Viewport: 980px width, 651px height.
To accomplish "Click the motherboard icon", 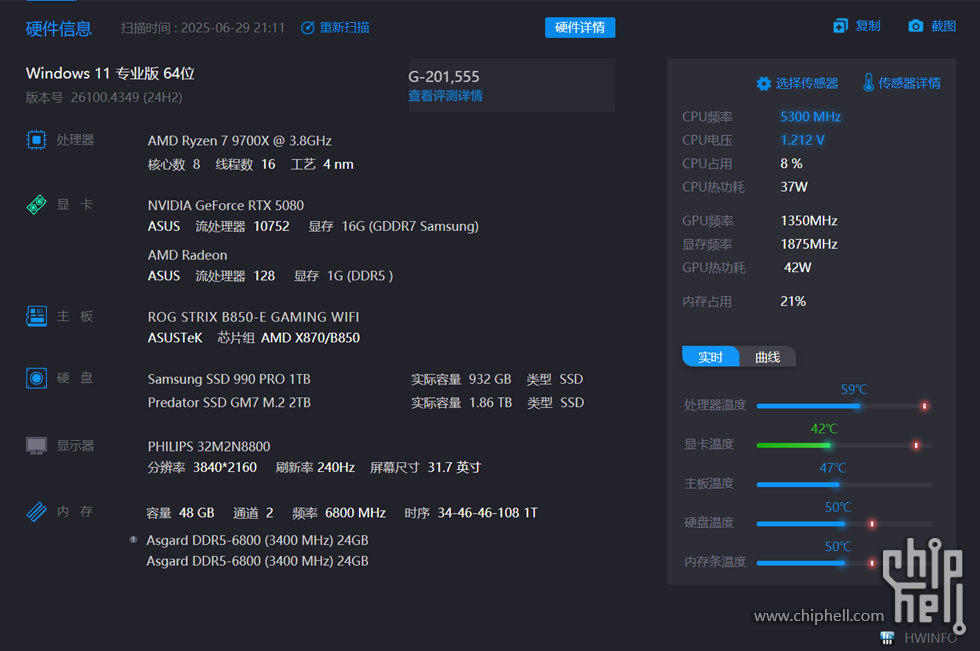I will click(x=36, y=316).
